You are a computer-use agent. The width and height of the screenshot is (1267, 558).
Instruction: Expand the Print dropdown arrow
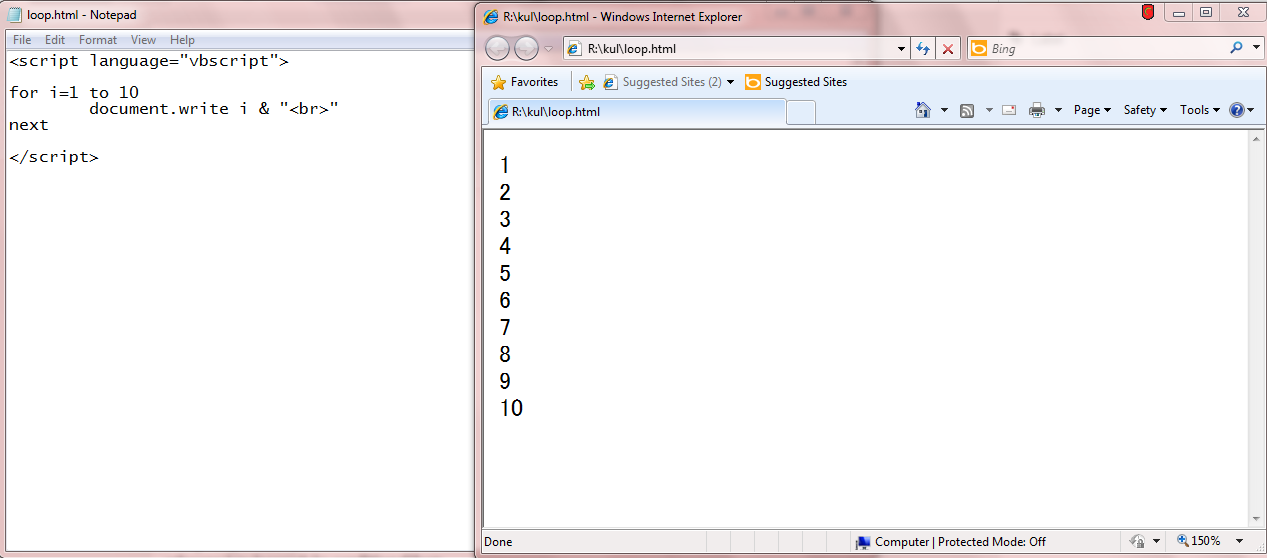[x=1058, y=110]
